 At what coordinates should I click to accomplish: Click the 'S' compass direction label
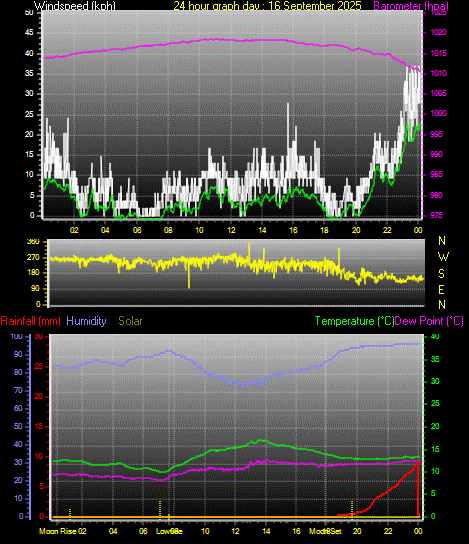(x=441, y=274)
